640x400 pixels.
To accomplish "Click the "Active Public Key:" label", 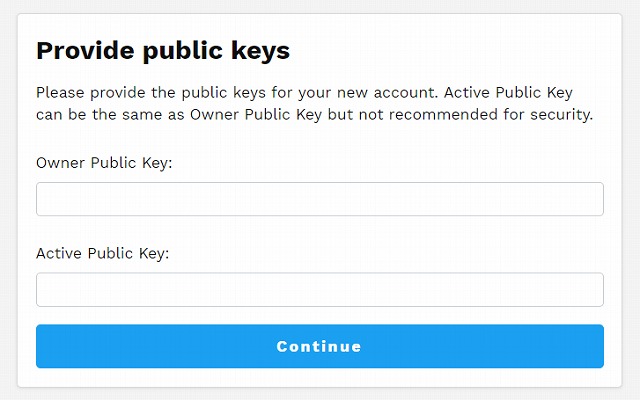I will 102,253.
